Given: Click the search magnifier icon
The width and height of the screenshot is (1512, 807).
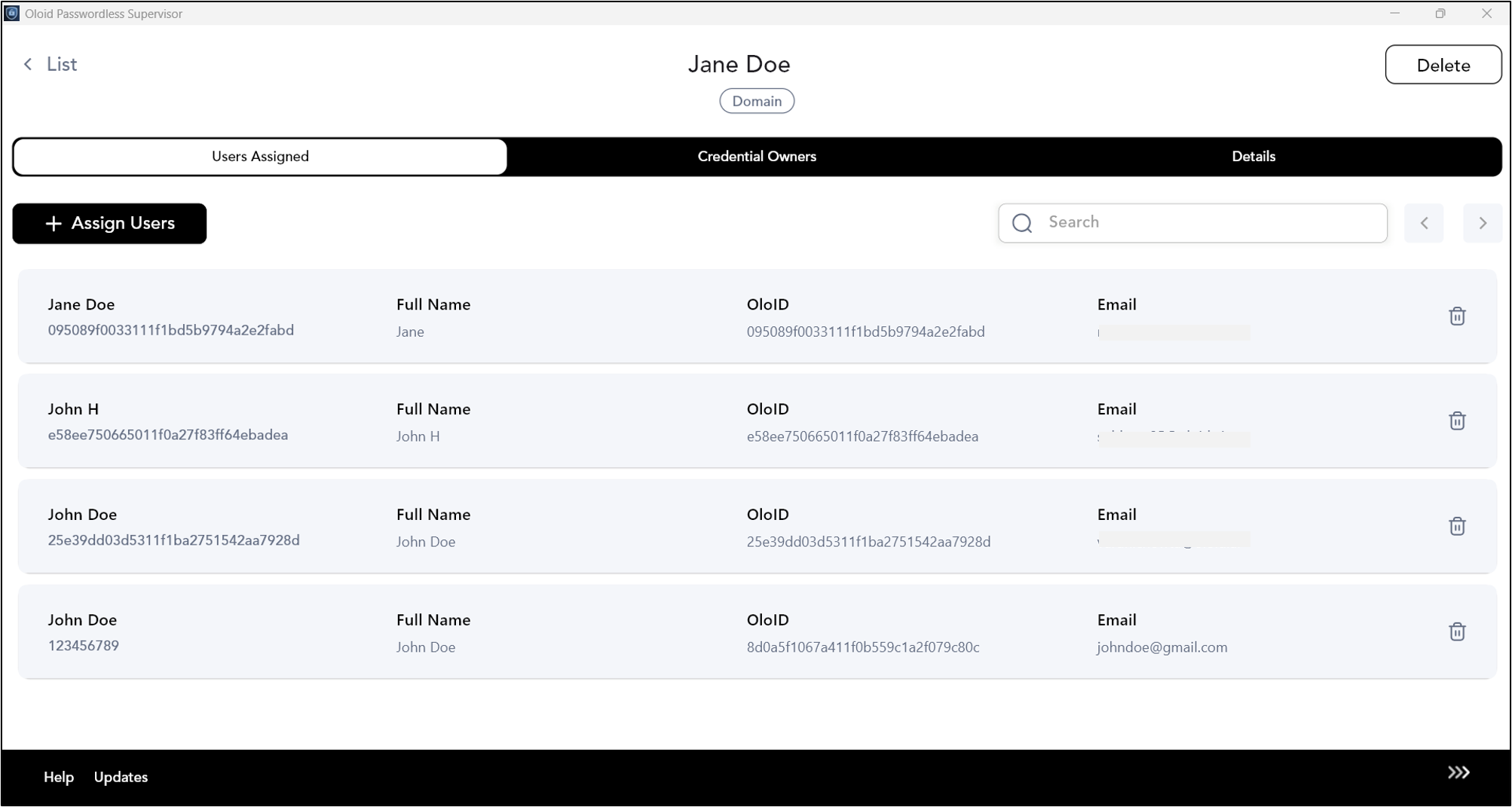Looking at the screenshot, I should pyautogui.click(x=1022, y=223).
